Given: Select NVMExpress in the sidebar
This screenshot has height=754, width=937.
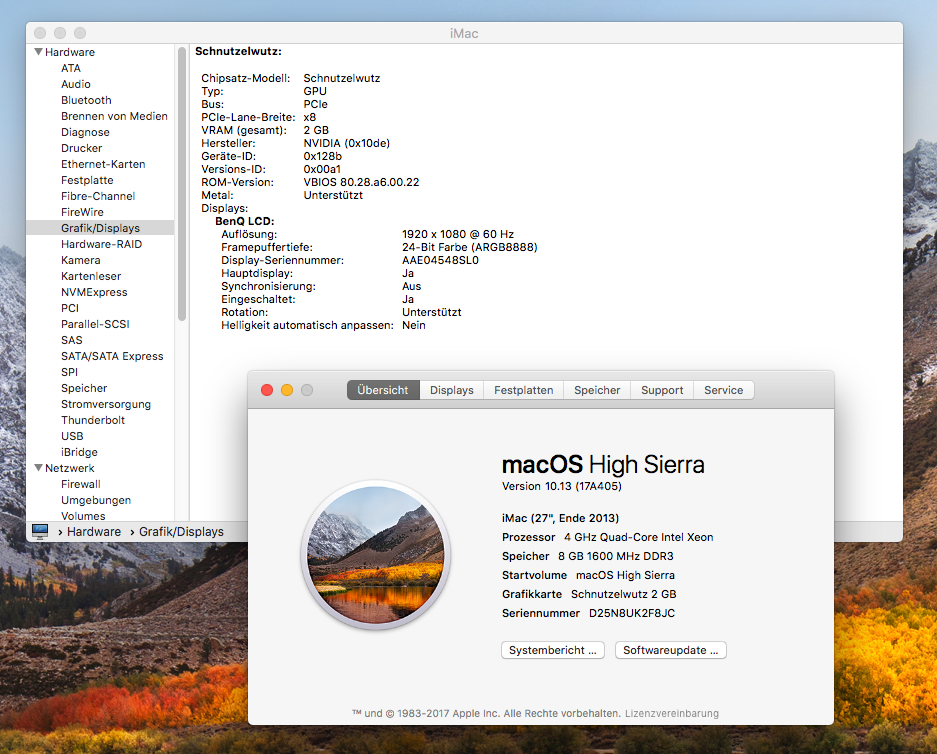Looking at the screenshot, I should click(94, 292).
